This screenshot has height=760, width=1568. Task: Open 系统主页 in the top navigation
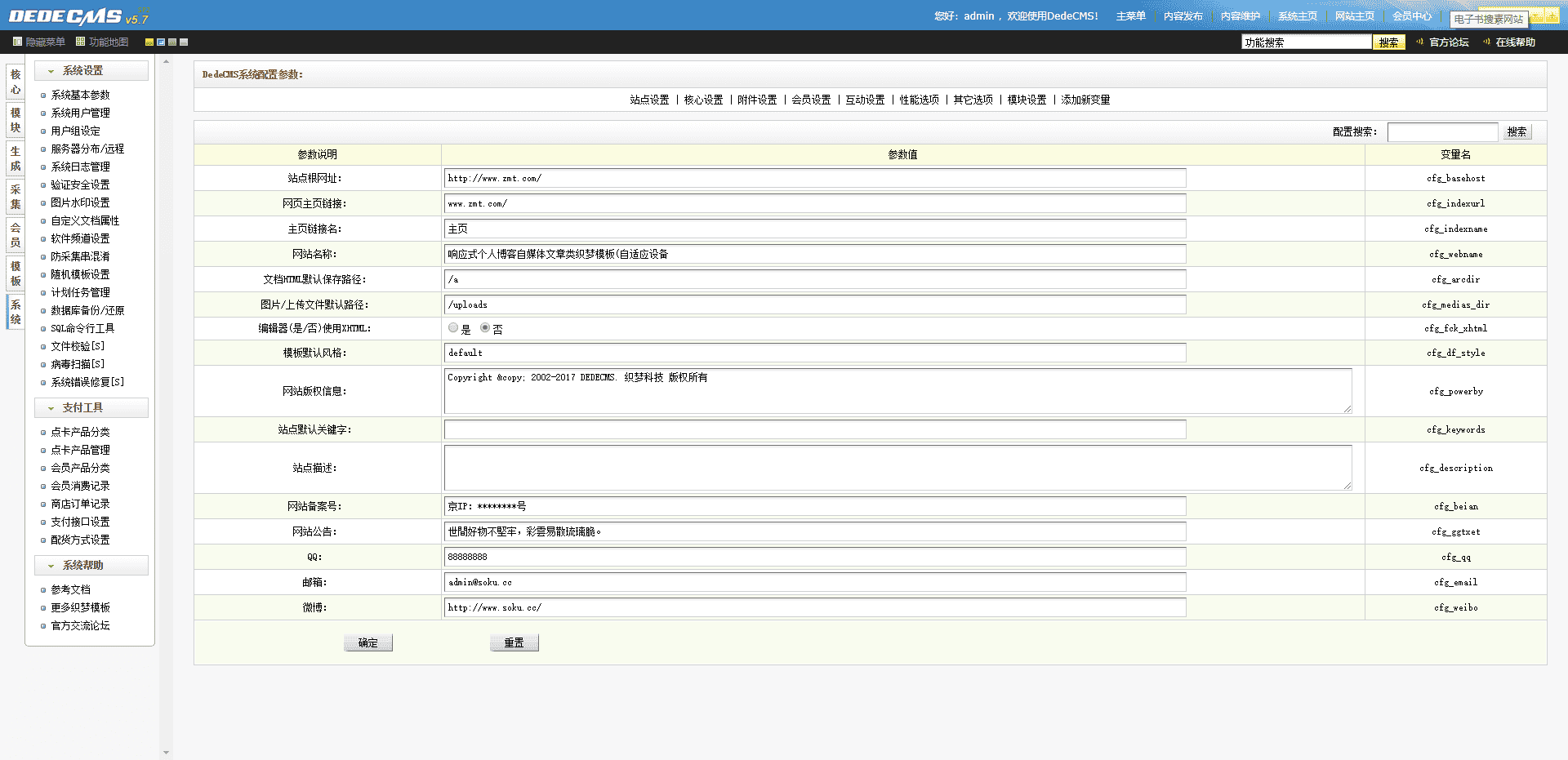point(1298,16)
